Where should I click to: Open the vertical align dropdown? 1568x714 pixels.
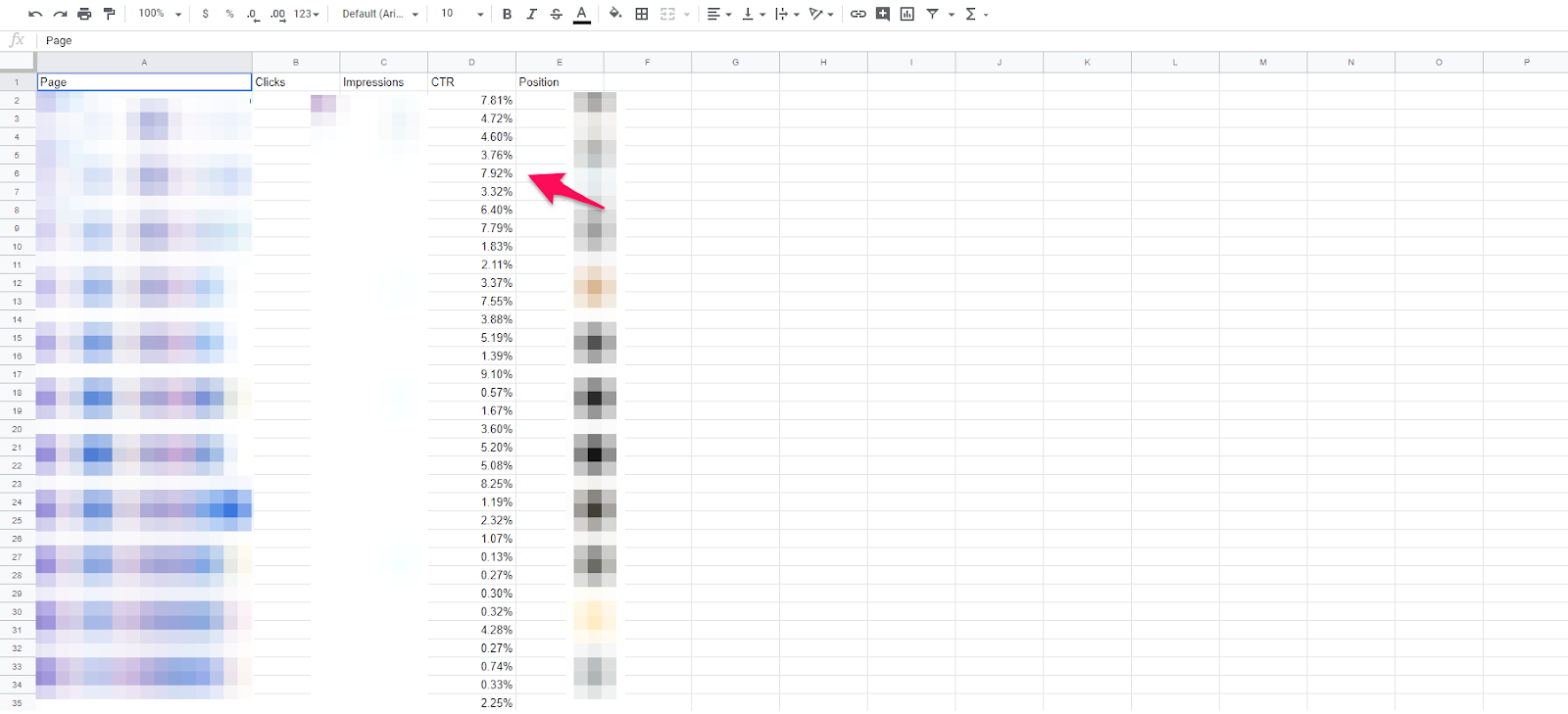[x=753, y=14]
